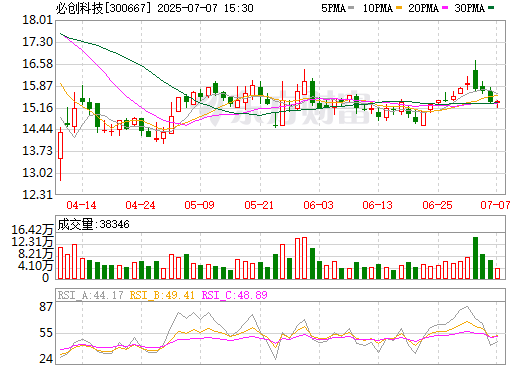Click the 04-24 date axis label
The height and width of the screenshot is (365, 520).
pos(140,205)
